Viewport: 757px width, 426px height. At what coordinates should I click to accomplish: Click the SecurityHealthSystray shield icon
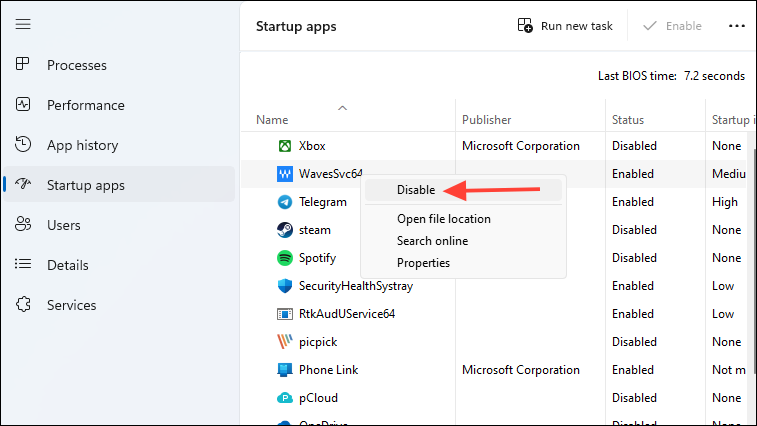[x=285, y=286]
